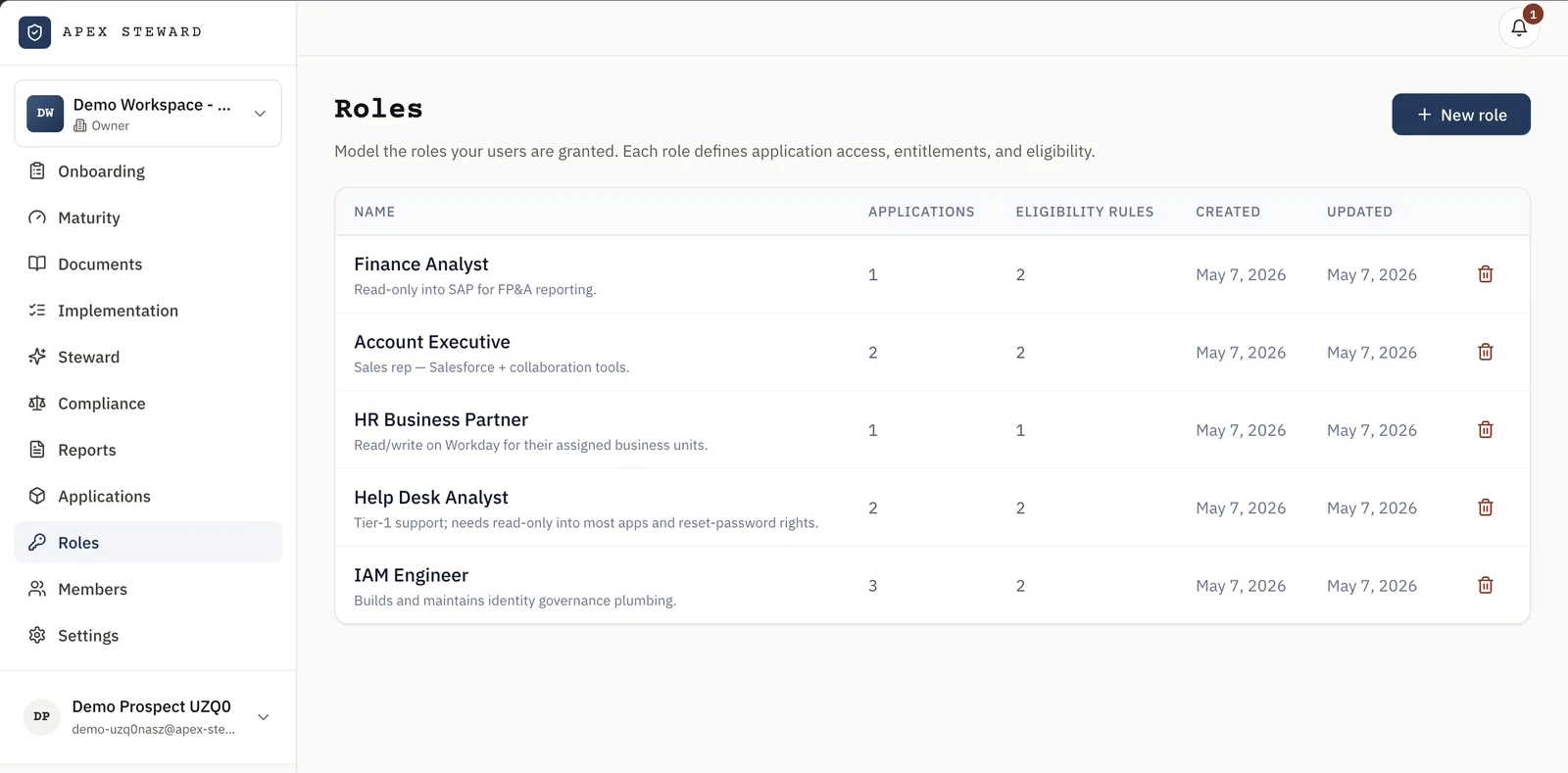
Task: Open the Maturity page
Action: click(x=148, y=217)
